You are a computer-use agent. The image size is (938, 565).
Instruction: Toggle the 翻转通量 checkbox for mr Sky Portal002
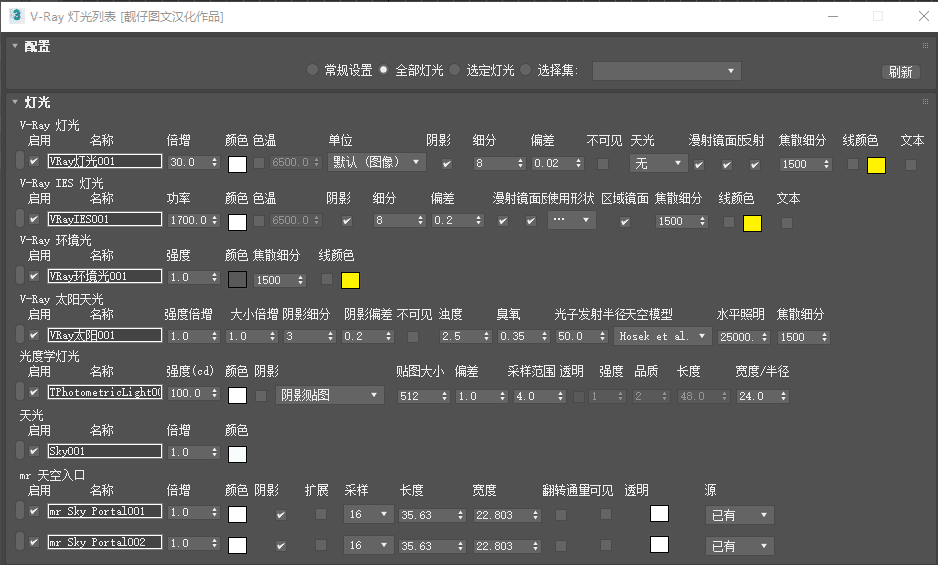pos(561,545)
